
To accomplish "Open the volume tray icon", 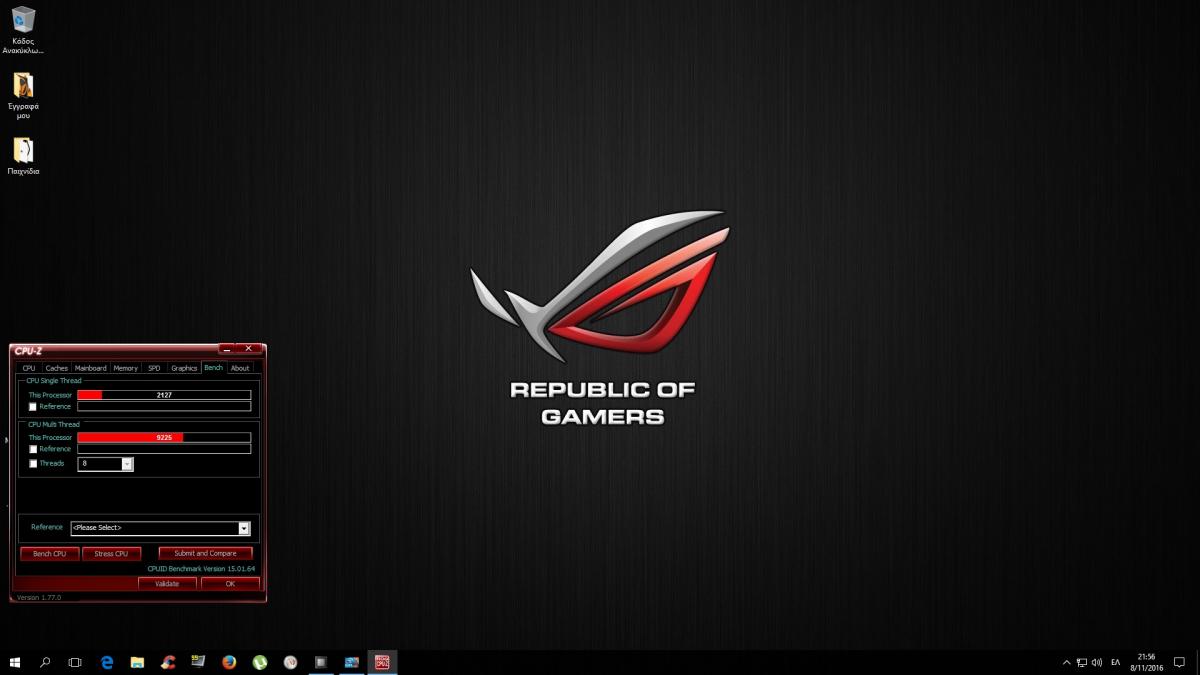I will [x=1097, y=662].
